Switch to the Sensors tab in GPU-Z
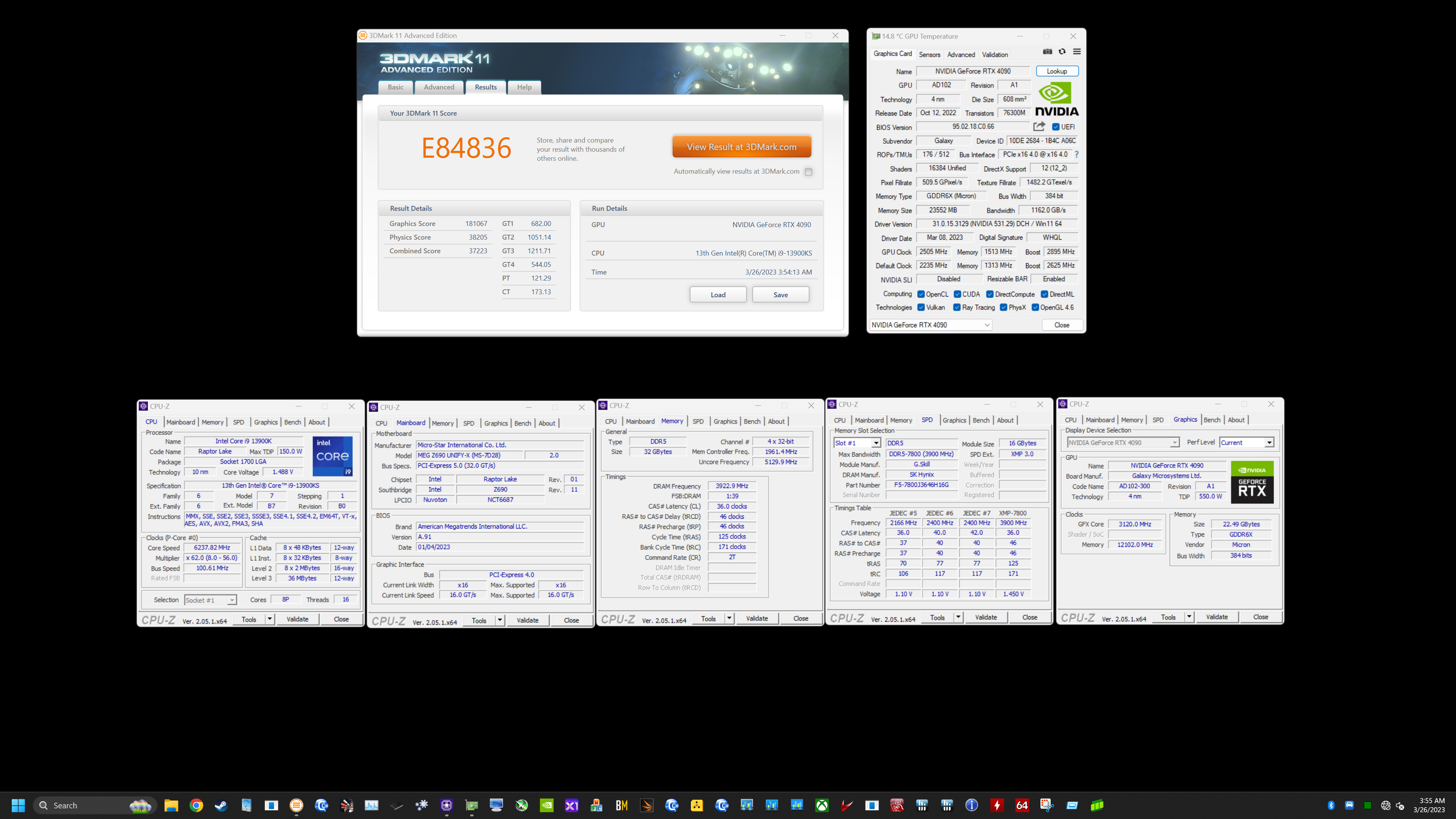 (x=929, y=55)
